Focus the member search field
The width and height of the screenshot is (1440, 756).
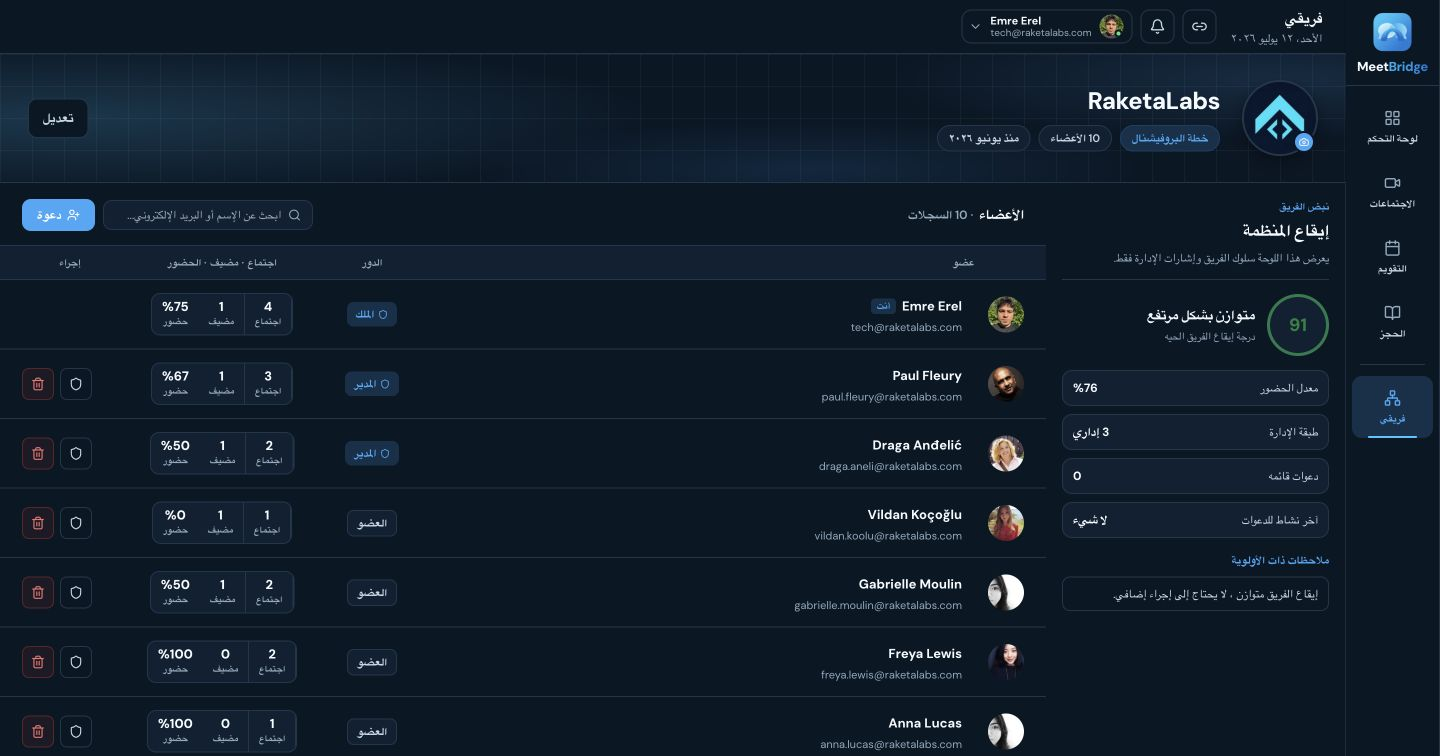208,215
